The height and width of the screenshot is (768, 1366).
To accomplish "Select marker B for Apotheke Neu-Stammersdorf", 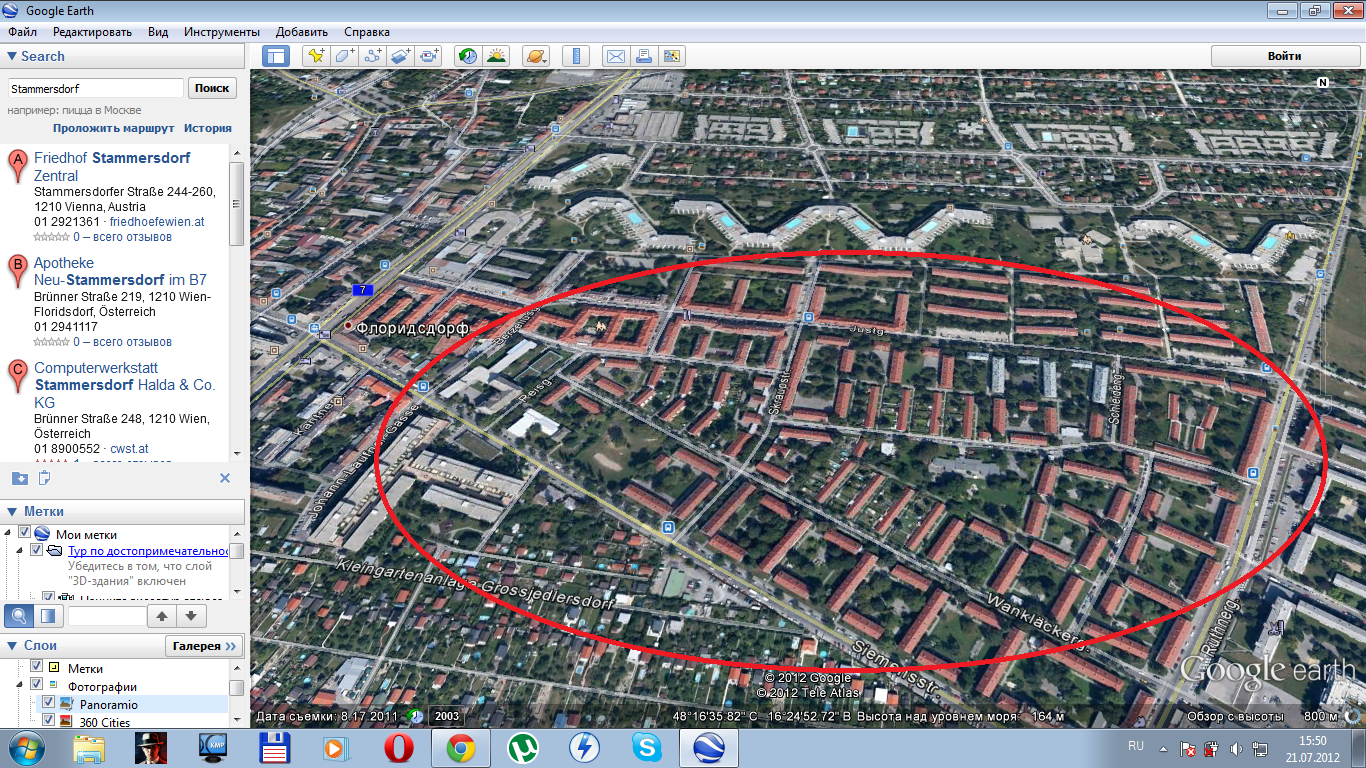I will [x=17, y=272].
